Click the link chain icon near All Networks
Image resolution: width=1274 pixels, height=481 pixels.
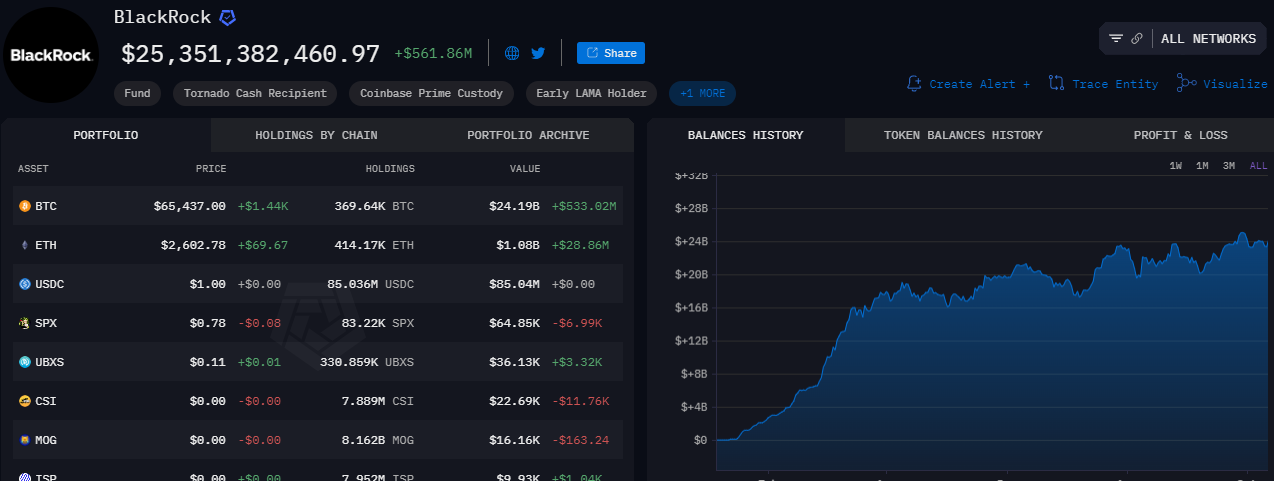click(1137, 38)
